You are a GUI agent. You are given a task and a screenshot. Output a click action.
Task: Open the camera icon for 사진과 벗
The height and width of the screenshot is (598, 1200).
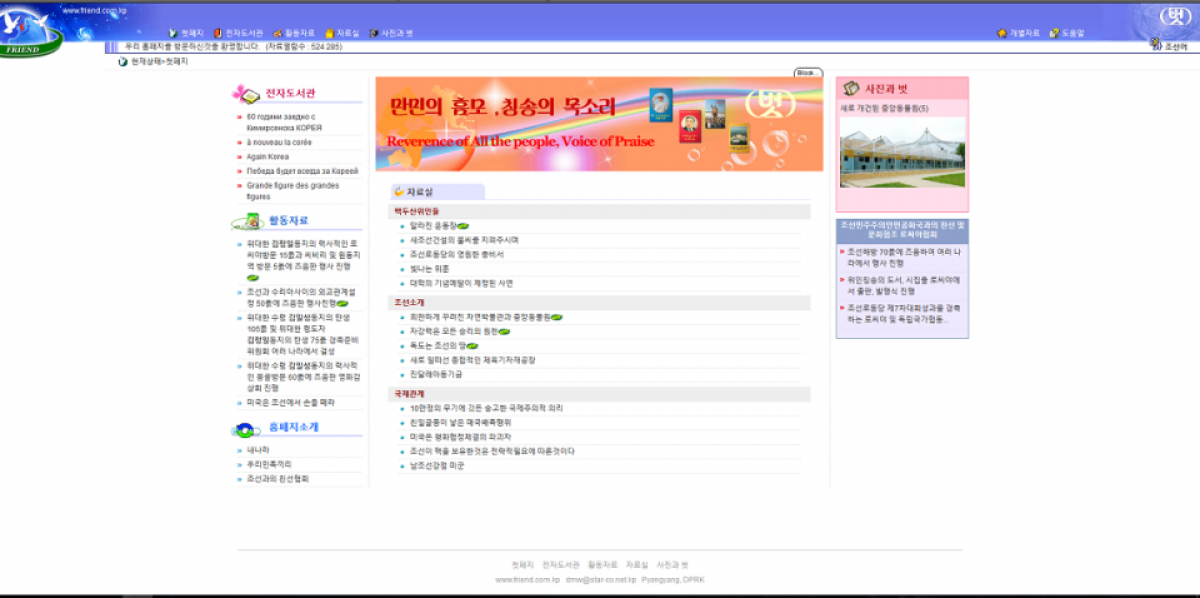[x=375, y=30]
